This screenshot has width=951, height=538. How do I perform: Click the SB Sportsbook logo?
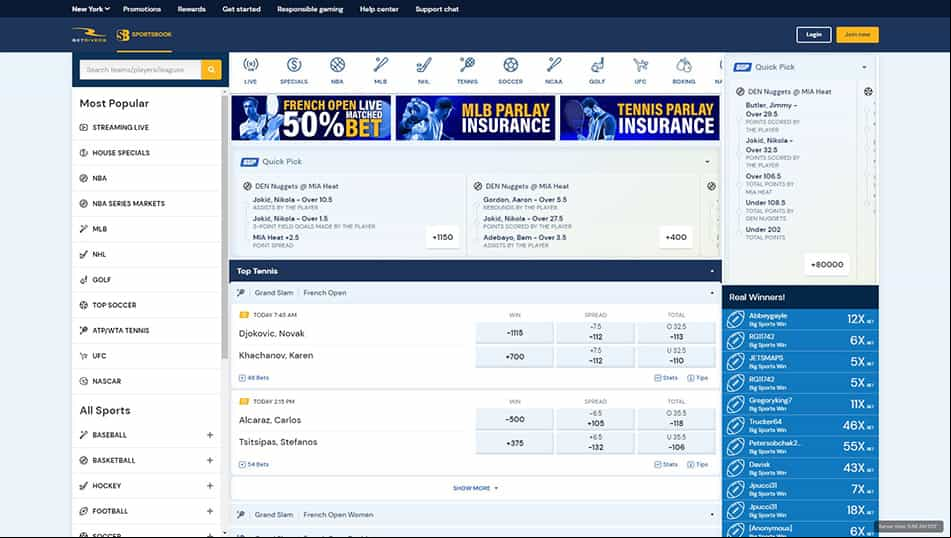point(144,35)
